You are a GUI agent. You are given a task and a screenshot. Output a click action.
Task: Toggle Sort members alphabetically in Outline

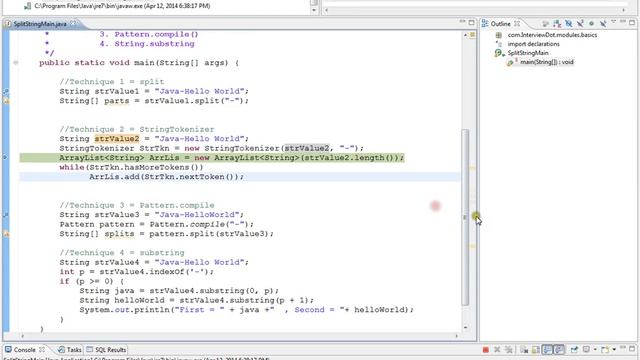coord(557,24)
